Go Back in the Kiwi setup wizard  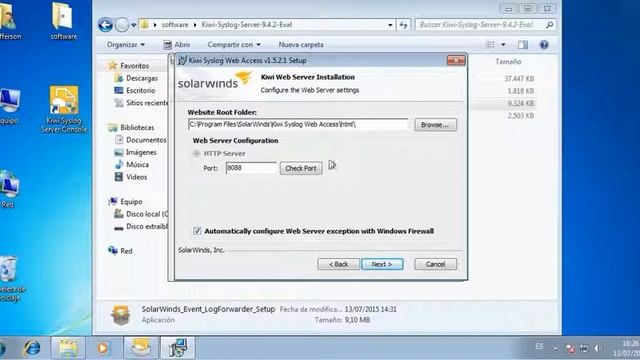click(338, 264)
